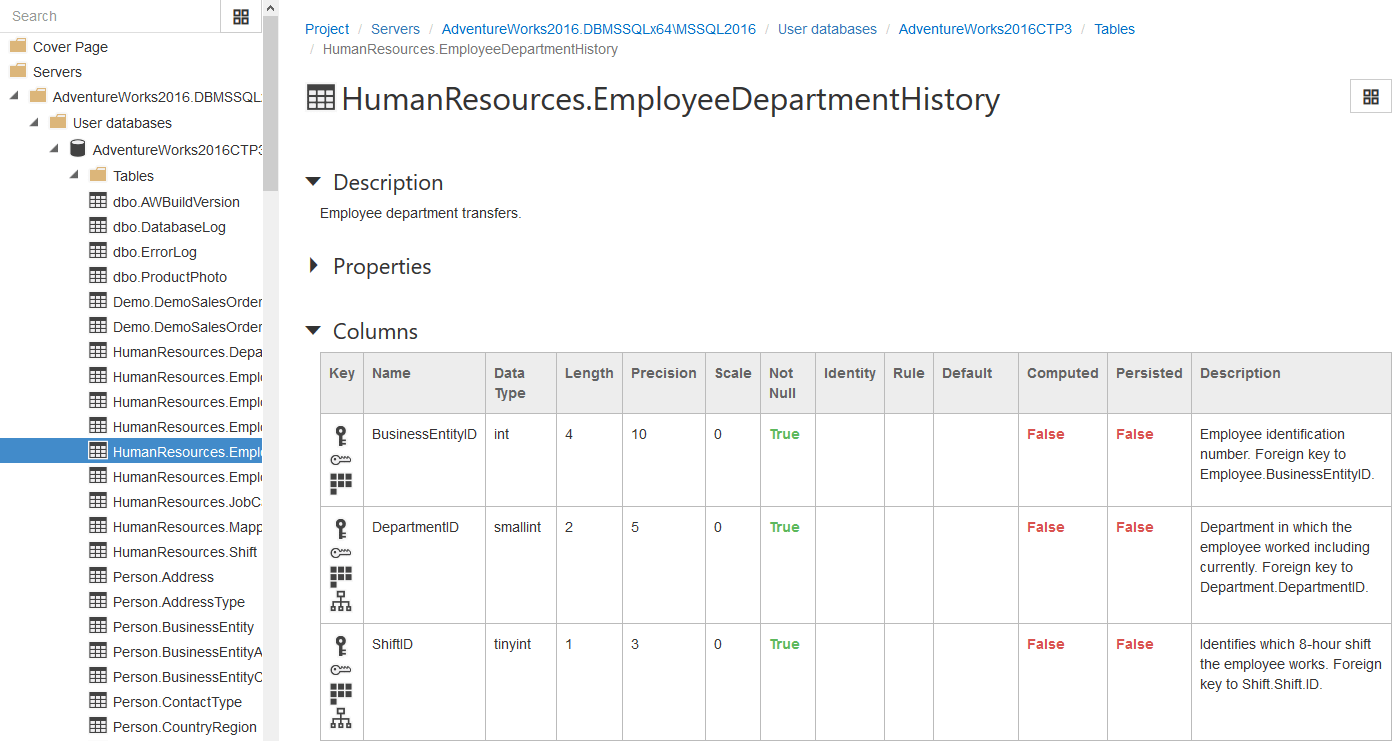Select Person.ContactType in the tree
The width and height of the screenshot is (1400, 741).
[177, 702]
